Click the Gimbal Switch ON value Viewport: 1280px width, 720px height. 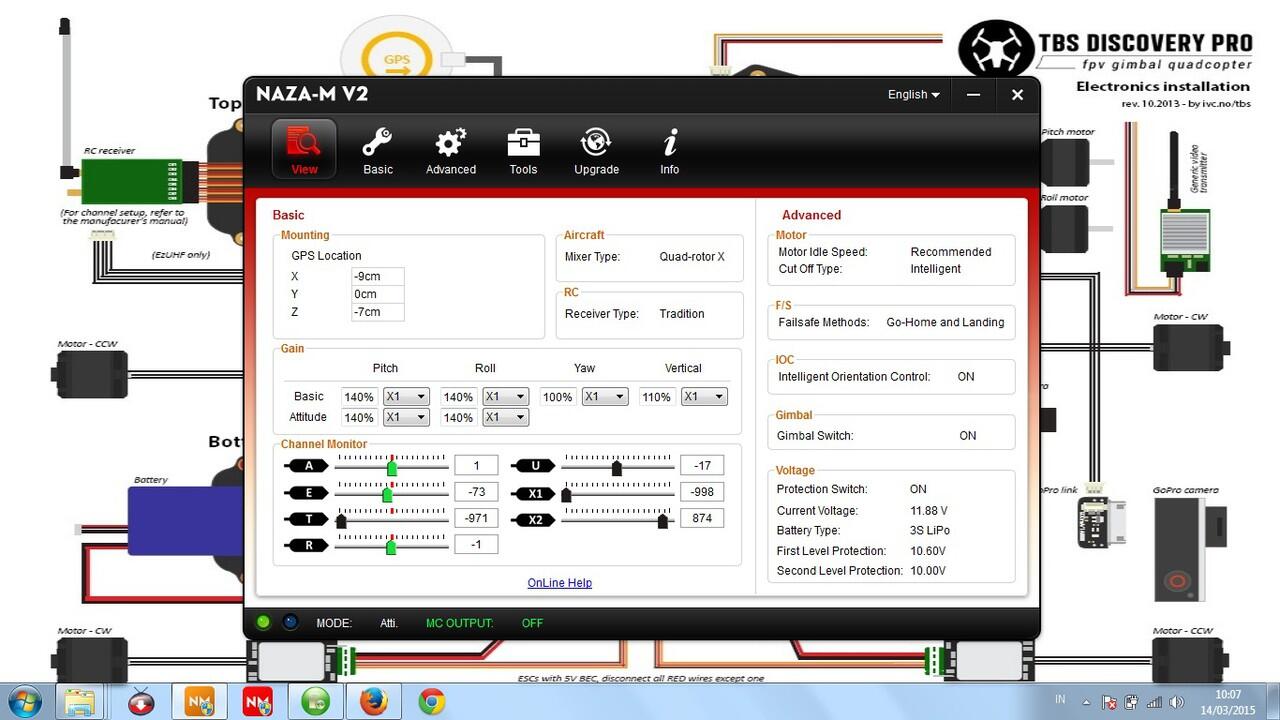(968, 436)
